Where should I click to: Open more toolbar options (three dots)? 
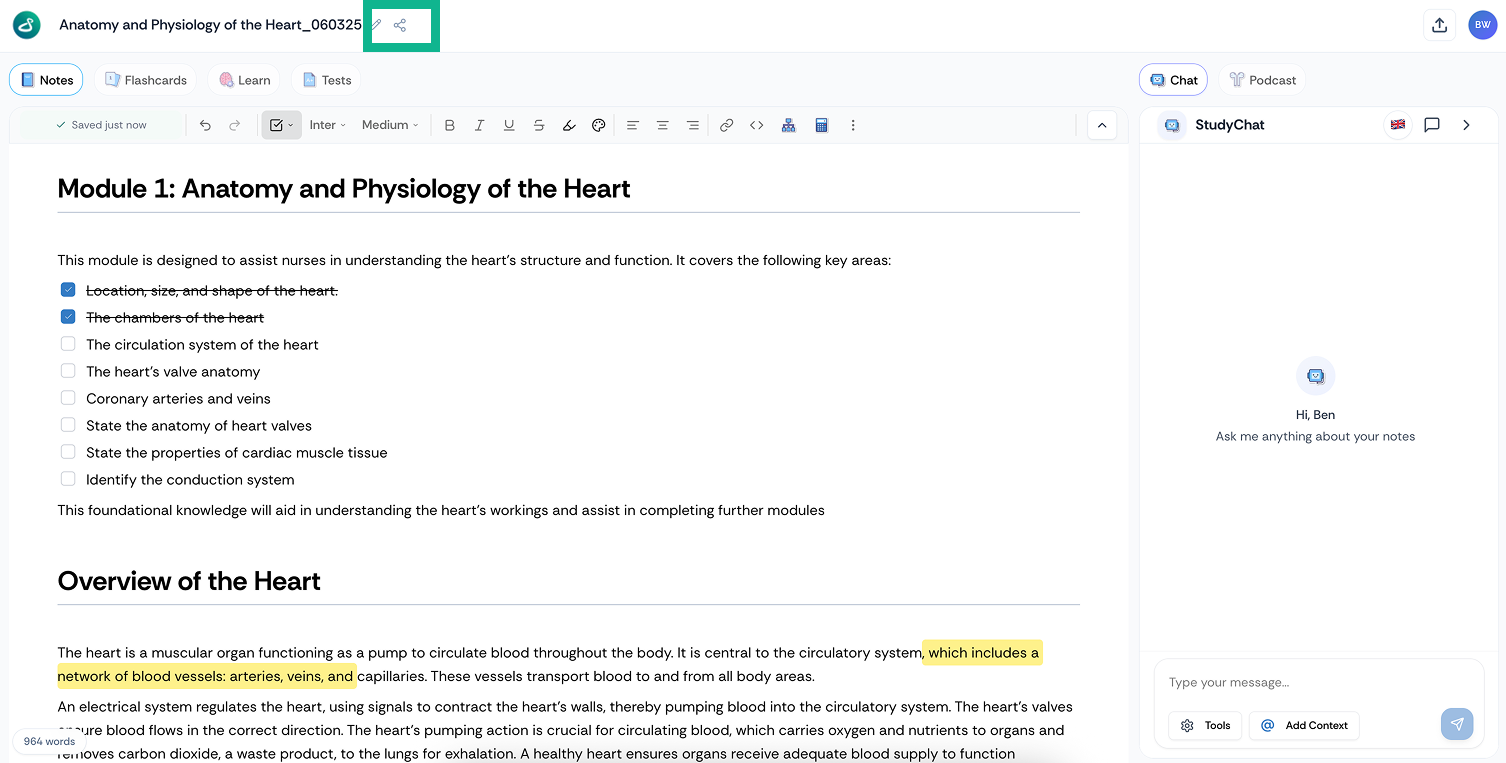point(853,125)
